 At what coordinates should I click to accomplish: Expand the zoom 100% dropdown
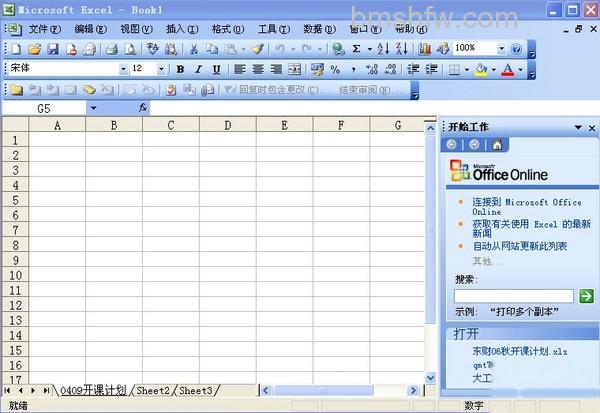(x=501, y=49)
